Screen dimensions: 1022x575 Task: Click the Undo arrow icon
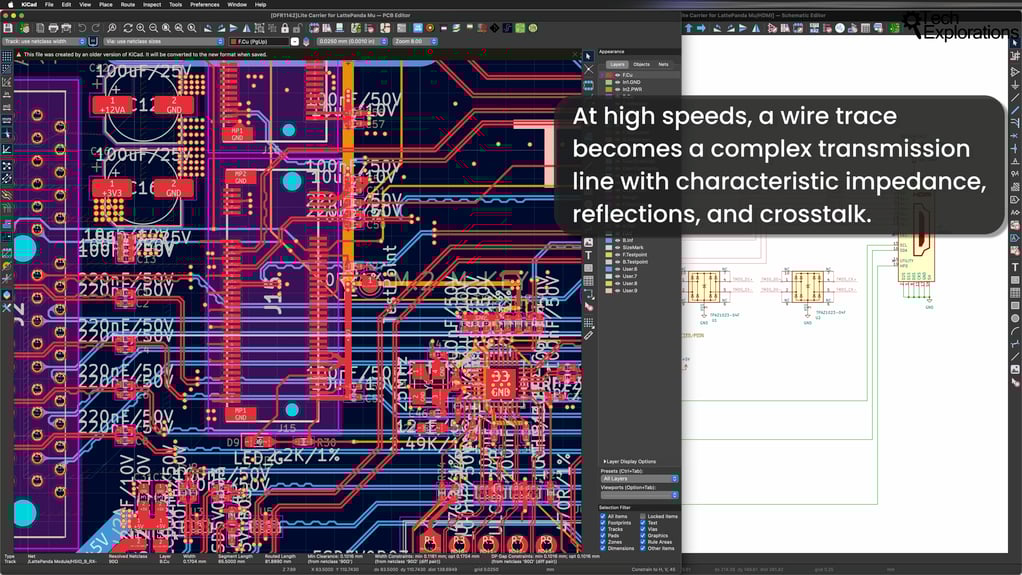coord(82,27)
